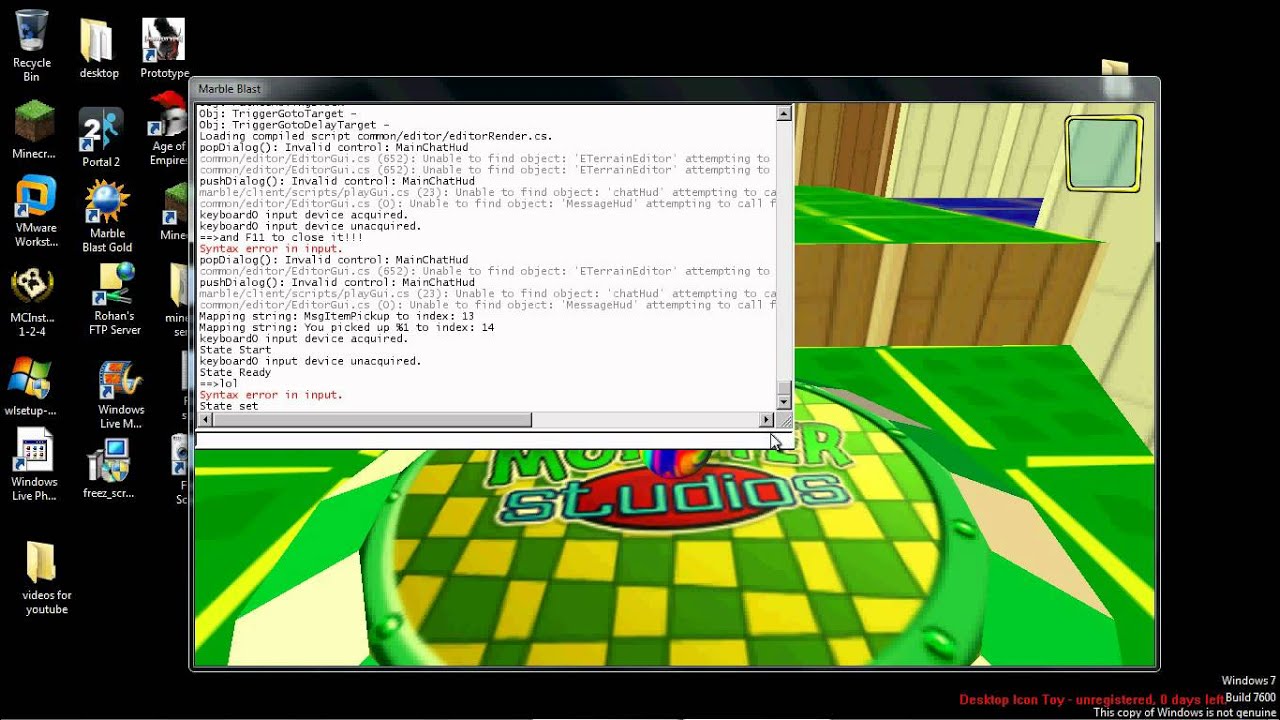Run the wlsetup installer icon
The height and width of the screenshot is (720, 1280).
coord(31,385)
